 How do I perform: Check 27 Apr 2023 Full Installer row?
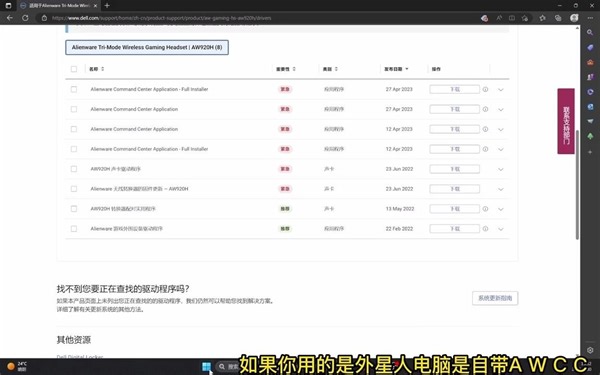tap(74, 89)
